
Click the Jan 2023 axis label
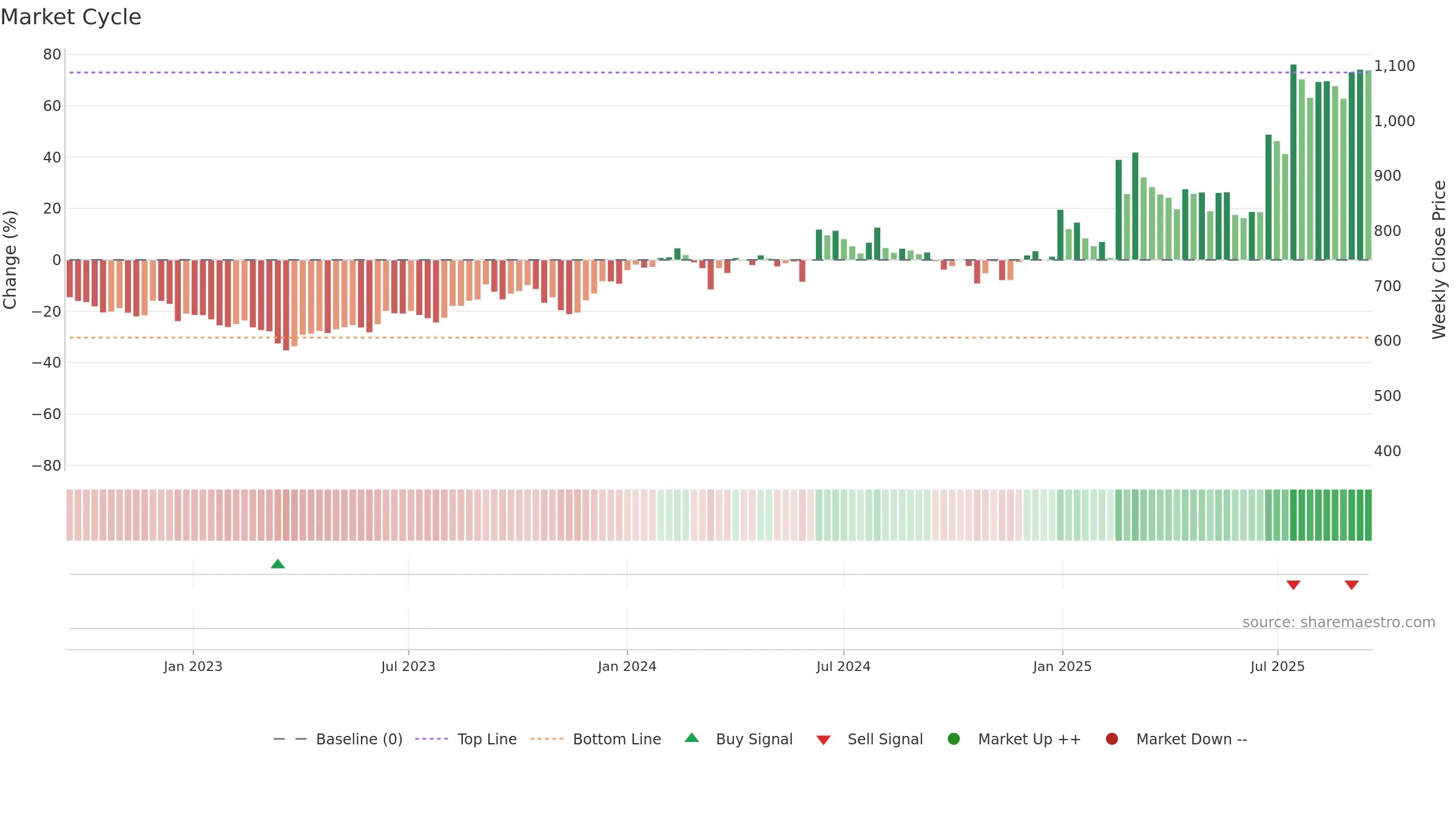[x=193, y=667]
